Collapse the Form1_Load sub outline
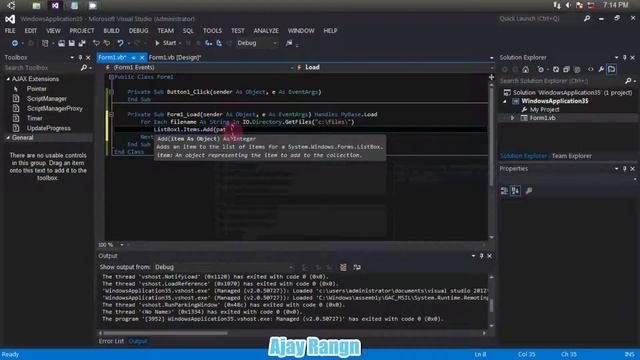Image resolution: width=640 pixels, height=360 pixels. click(111, 115)
